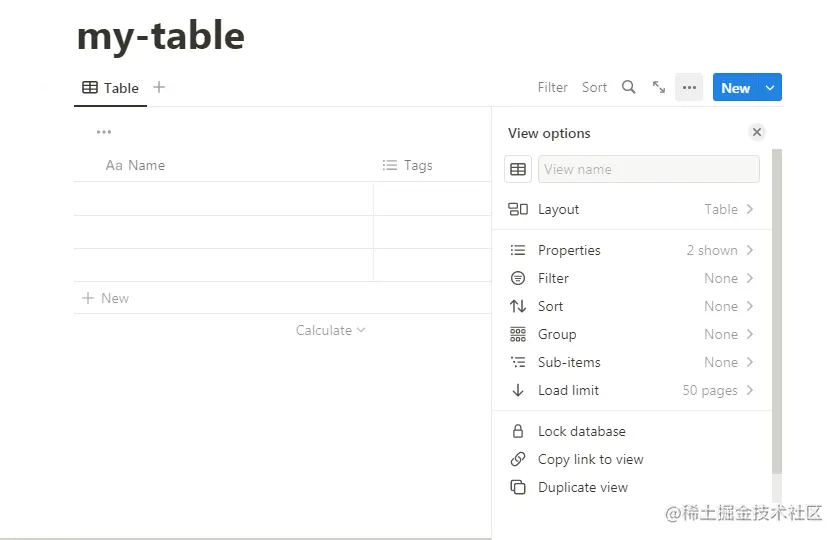Add a new view with plus icon
The width and height of the screenshot is (840, 540).
(159, 87)
